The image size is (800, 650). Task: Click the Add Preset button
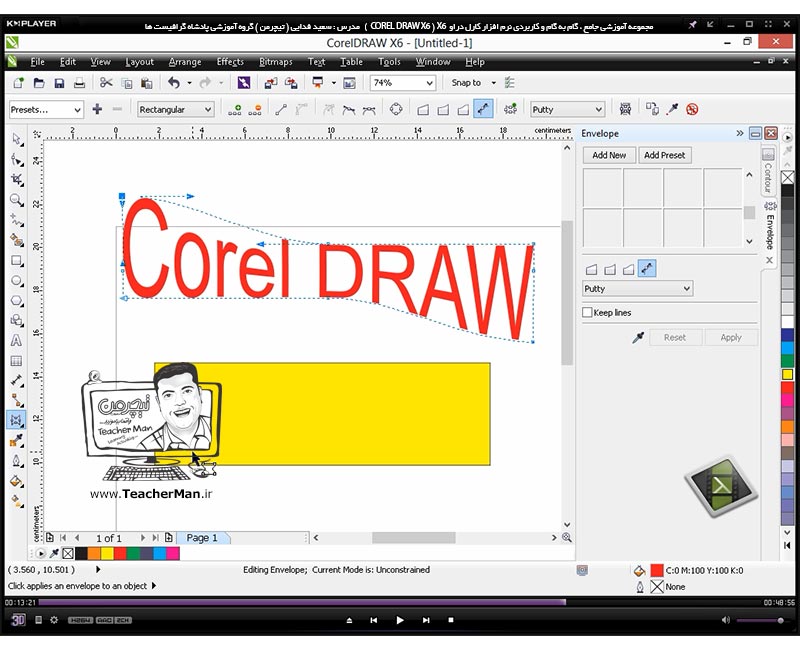click(x=664, y=155)
